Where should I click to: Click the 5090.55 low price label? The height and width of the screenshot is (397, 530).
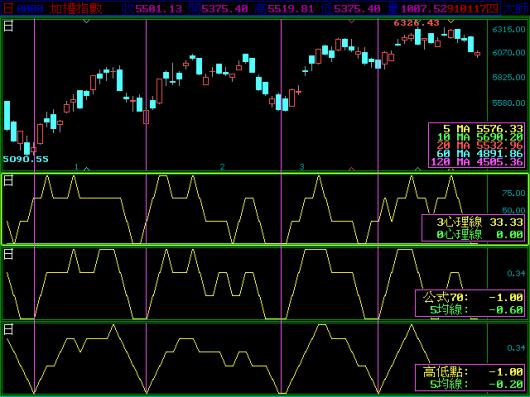[x=26, y=159]
